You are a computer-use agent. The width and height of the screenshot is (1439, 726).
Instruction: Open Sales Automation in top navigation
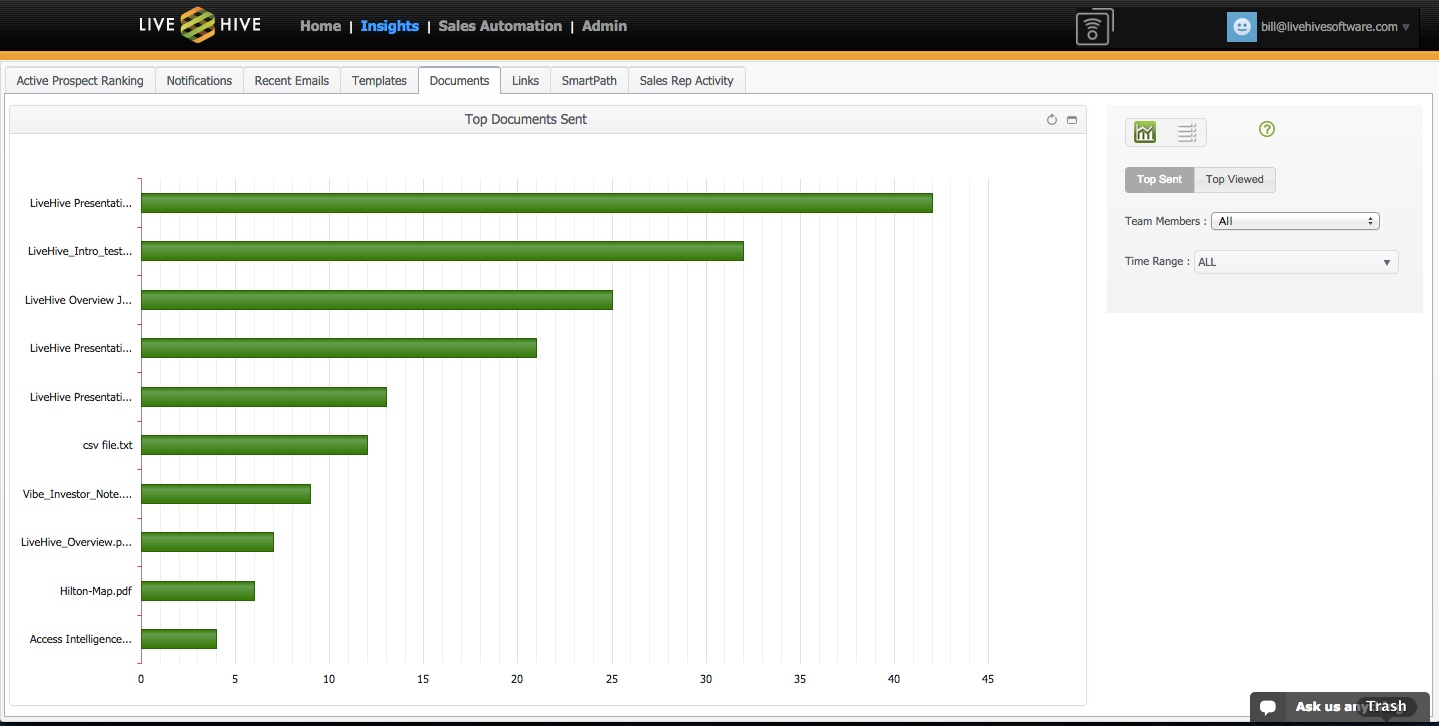click(500, 26)
